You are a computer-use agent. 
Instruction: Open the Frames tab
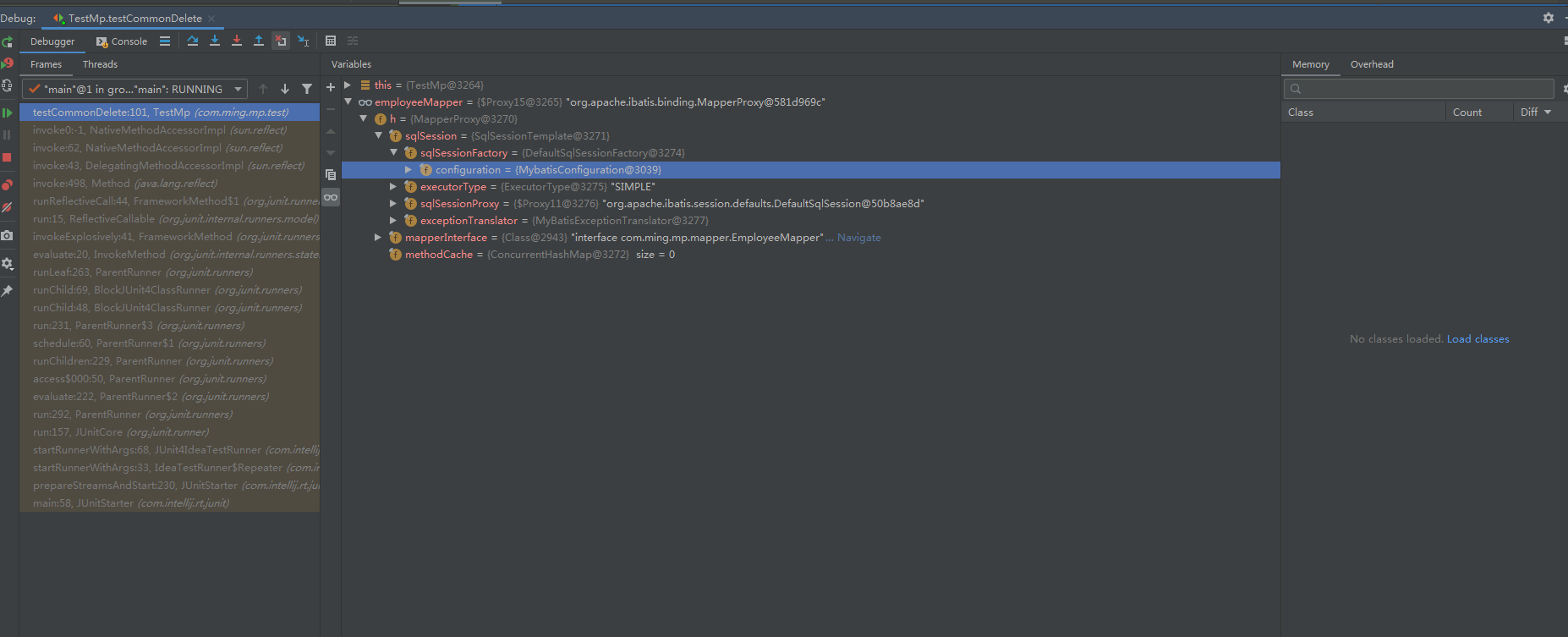46,64
